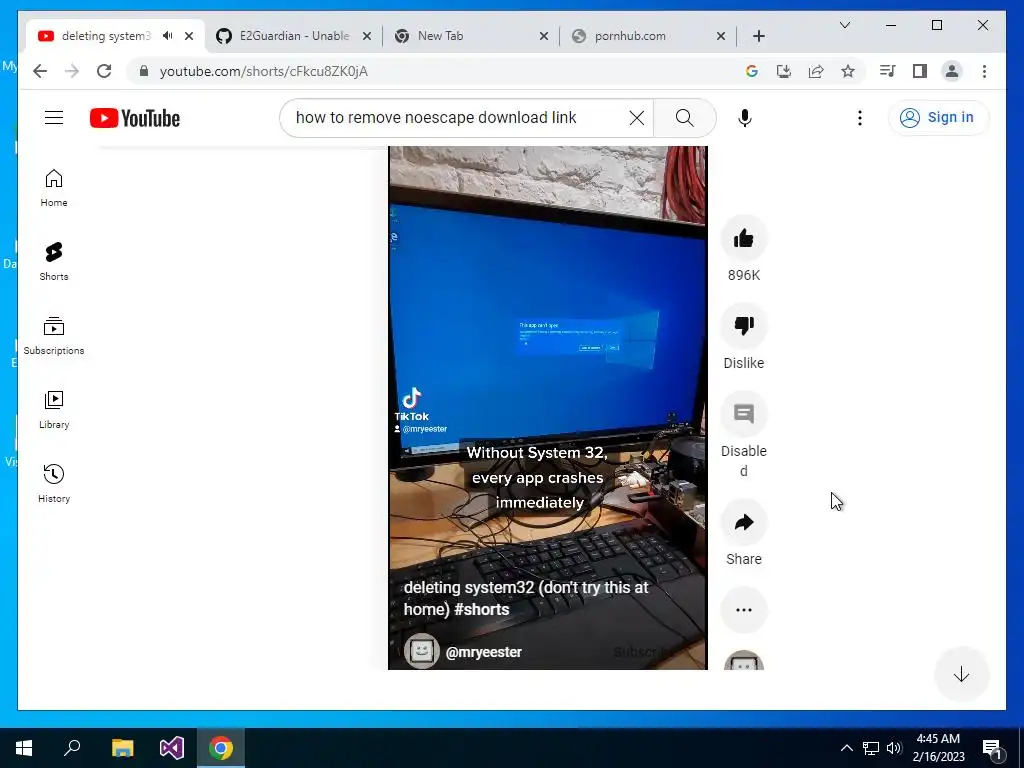1024x768 pixels.
Task: Switch to the deleting system32 tab
Action: pos(104,36)
